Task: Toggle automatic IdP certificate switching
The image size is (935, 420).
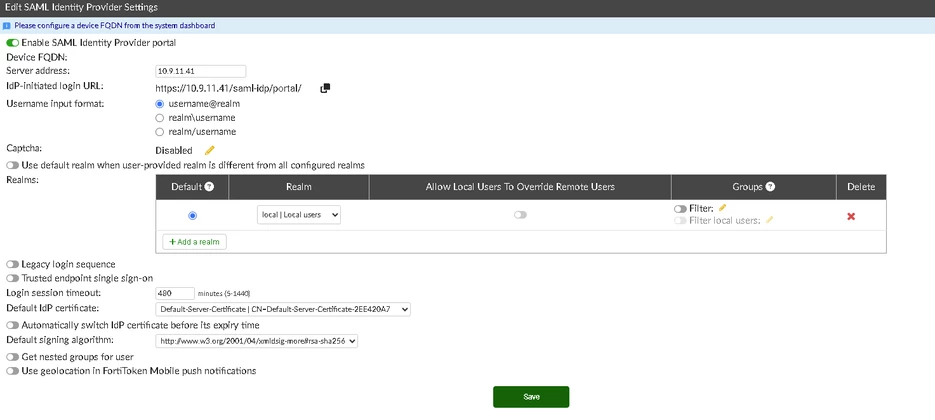Action: [x=13, y=325]
